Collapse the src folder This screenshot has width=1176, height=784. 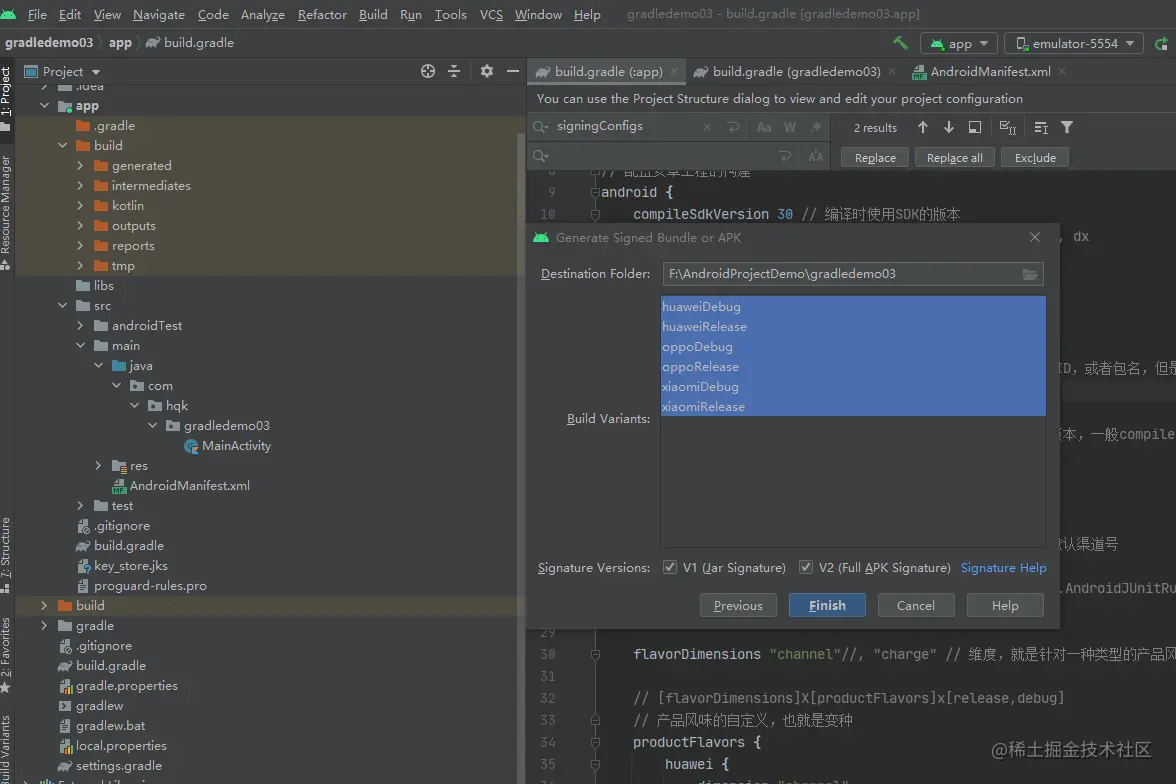[x=62, y=305]
